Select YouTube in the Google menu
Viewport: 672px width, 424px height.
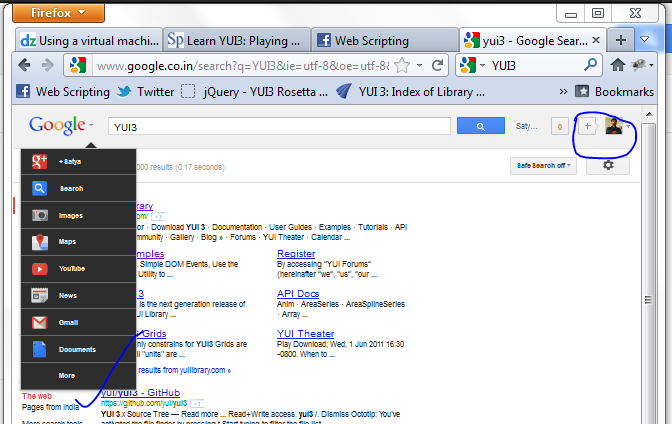(x=78, y=269)
